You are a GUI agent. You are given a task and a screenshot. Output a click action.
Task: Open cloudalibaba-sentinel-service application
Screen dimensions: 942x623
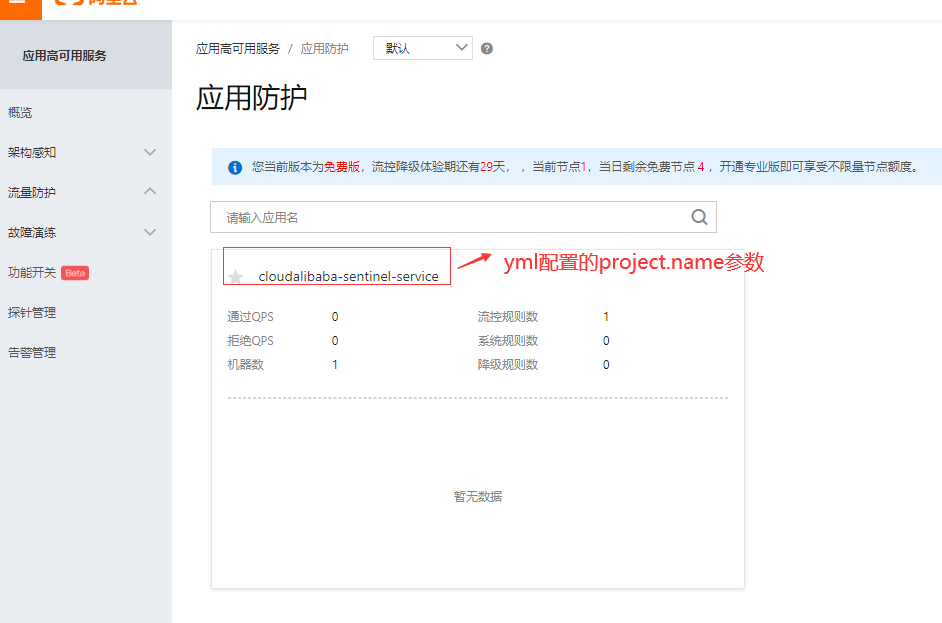[348, 276]
